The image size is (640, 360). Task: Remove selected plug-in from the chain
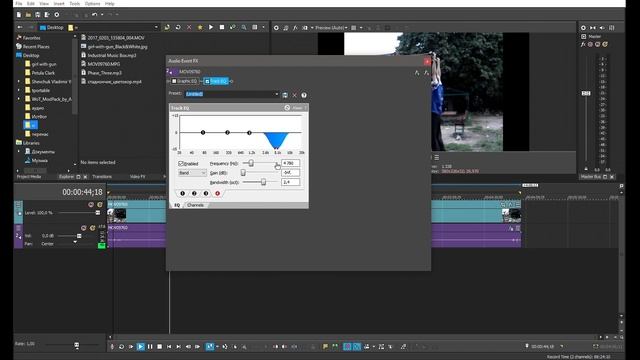[426, 73]
